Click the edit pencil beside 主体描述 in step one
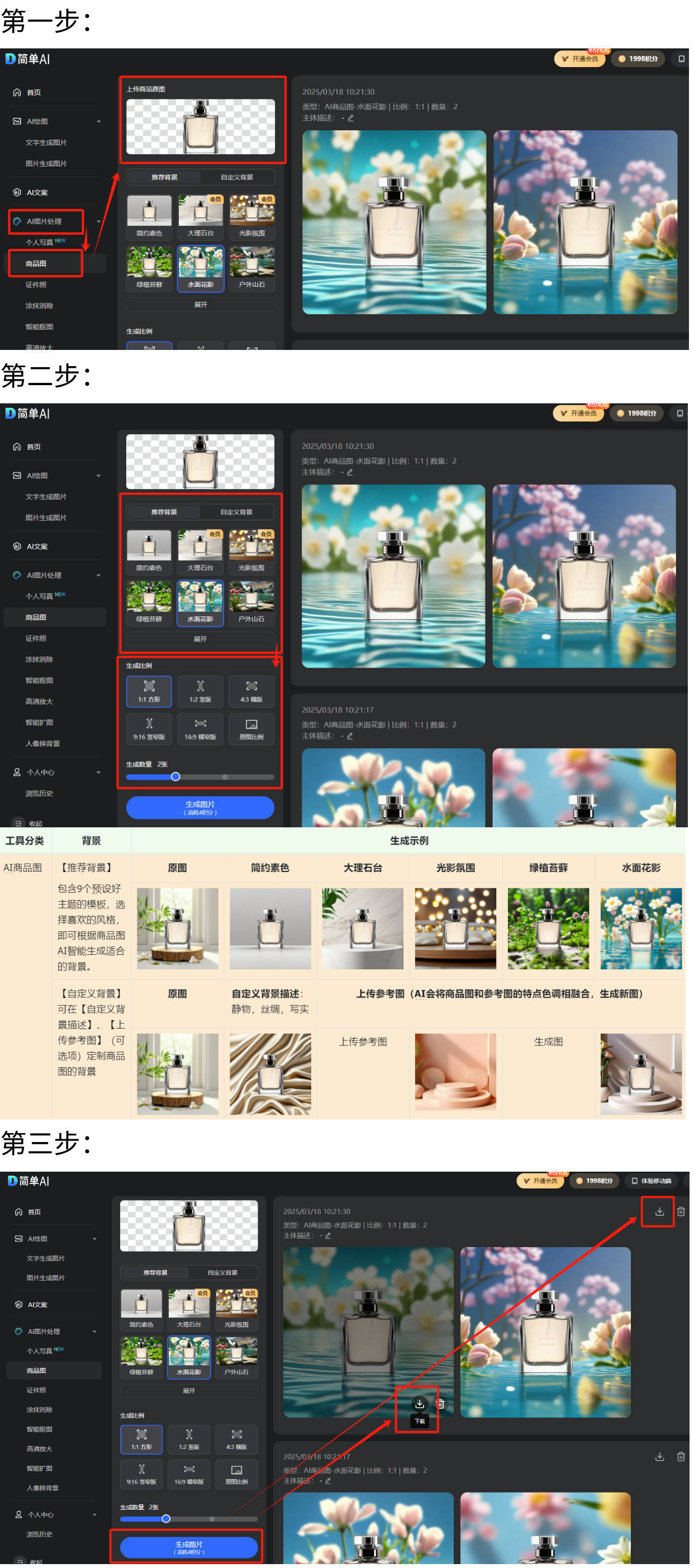 (x=350, y=118)
